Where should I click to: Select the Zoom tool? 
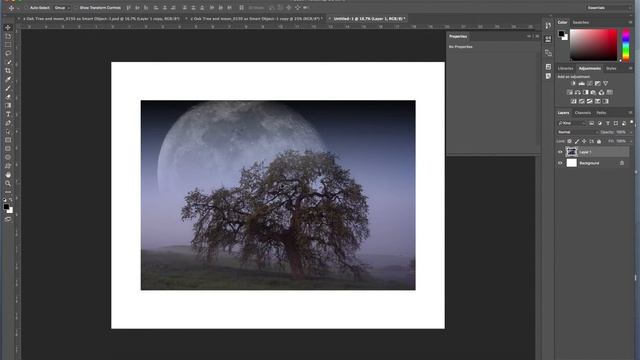coord(8,183)
